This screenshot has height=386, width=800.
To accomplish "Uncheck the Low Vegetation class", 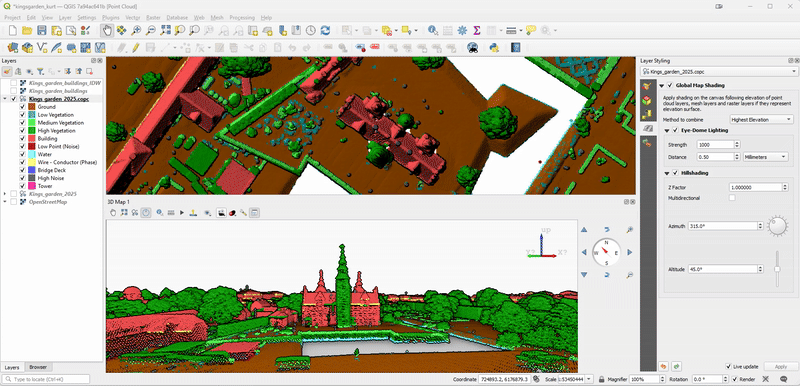I will pos(22,115).
